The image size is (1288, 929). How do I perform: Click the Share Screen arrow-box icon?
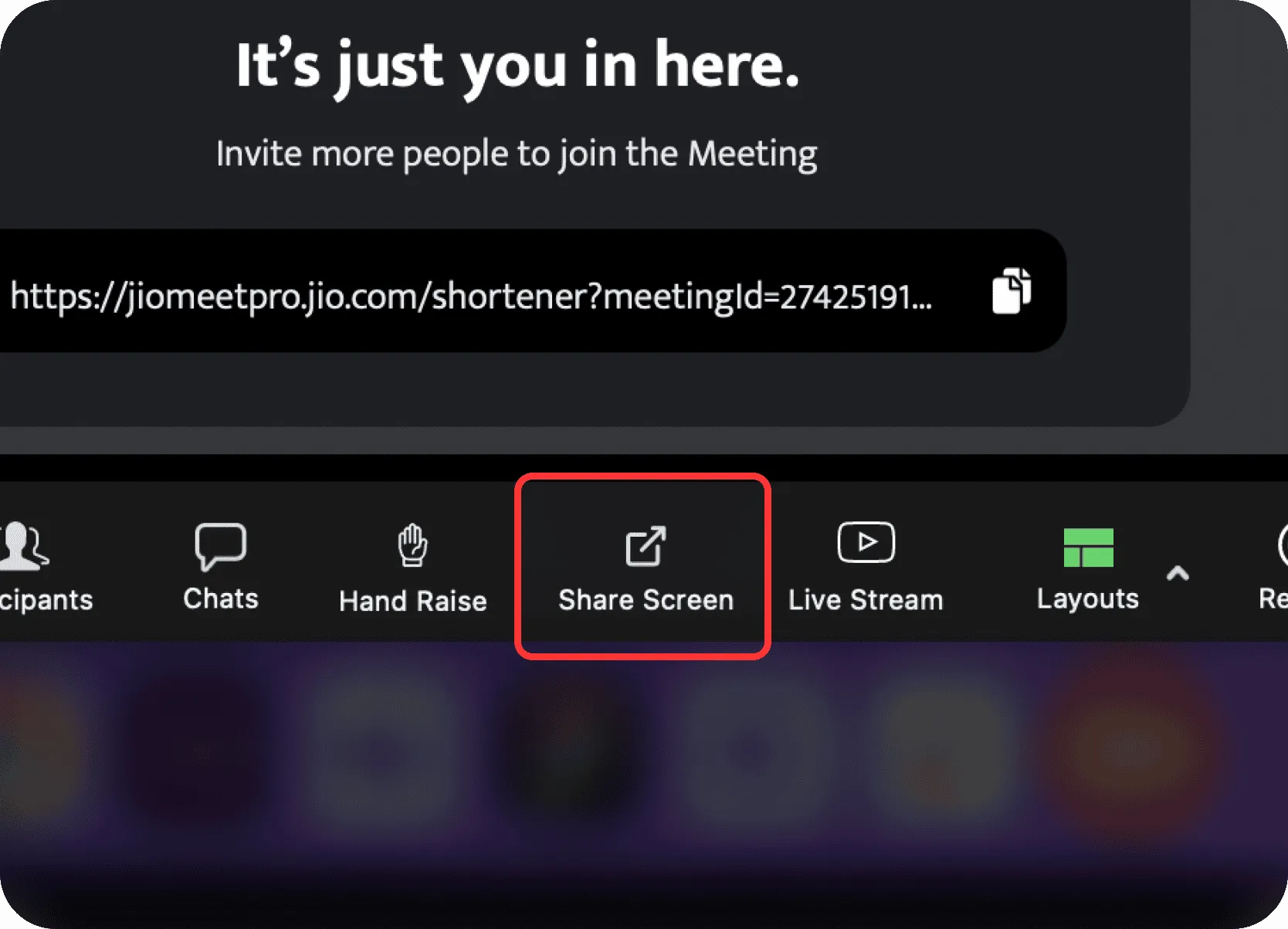pos(646,546)
